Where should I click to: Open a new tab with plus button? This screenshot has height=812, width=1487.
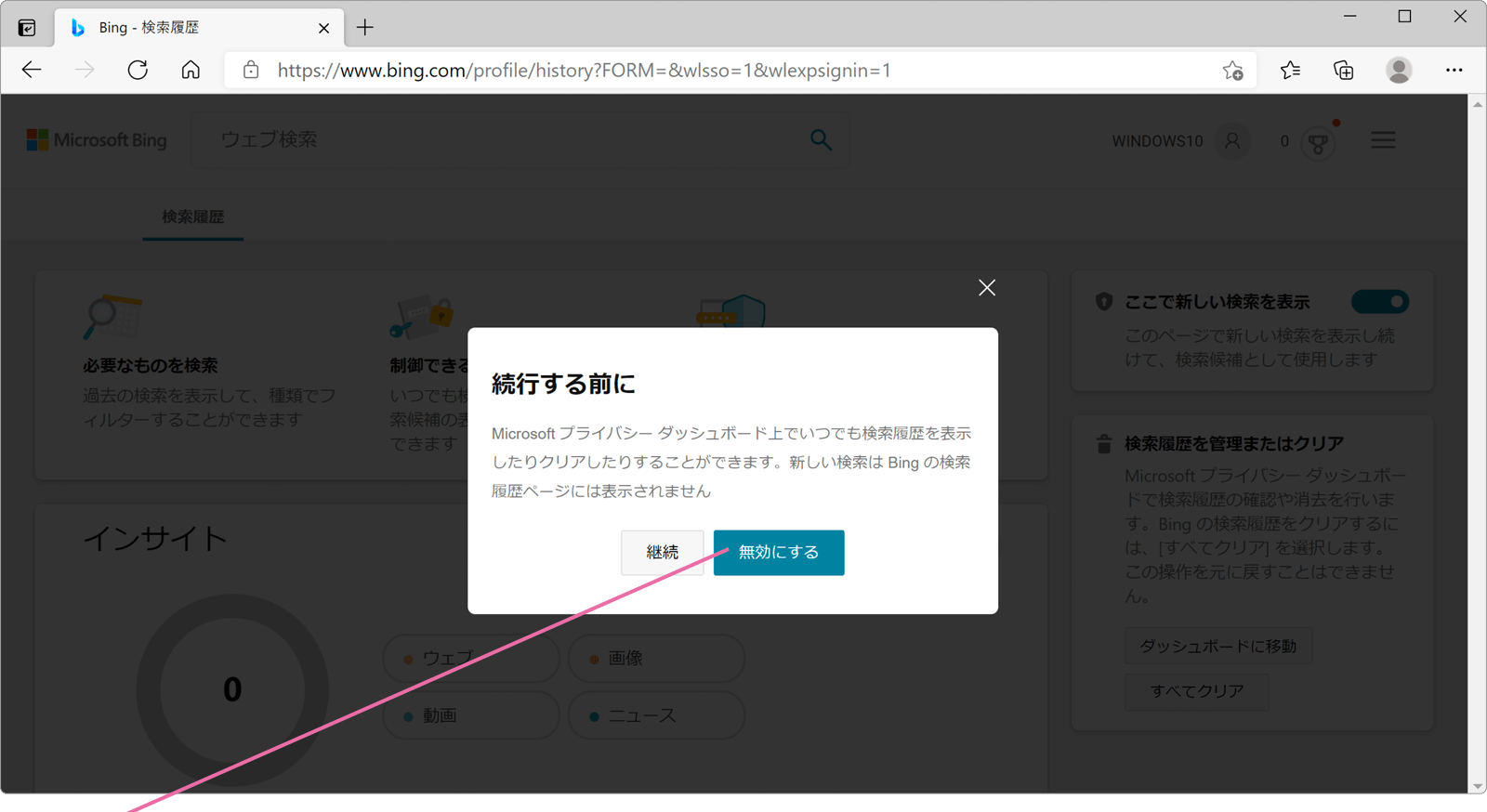click(365, 28)
